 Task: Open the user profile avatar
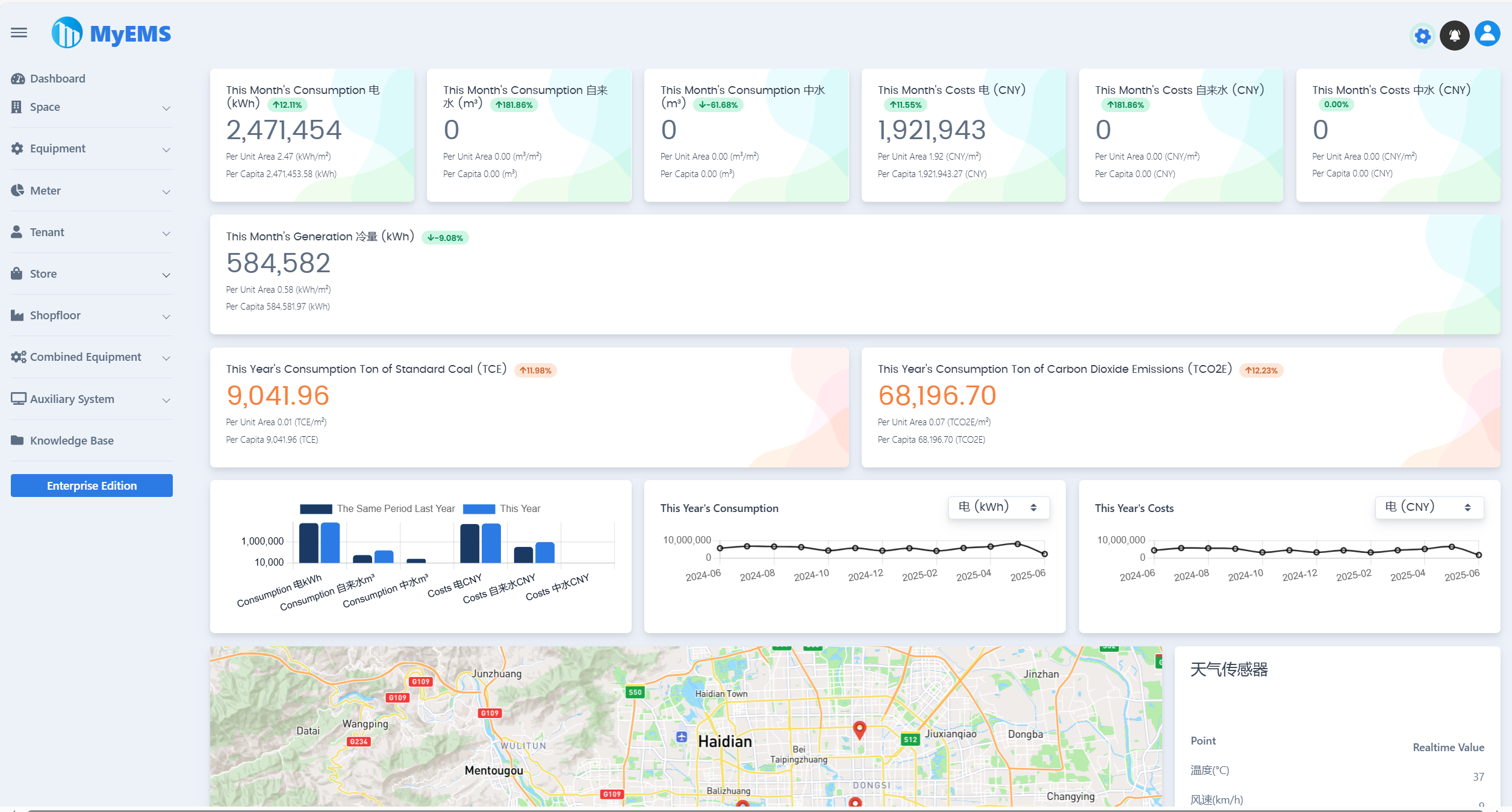pyautogui.click(x=1487, y=34)
